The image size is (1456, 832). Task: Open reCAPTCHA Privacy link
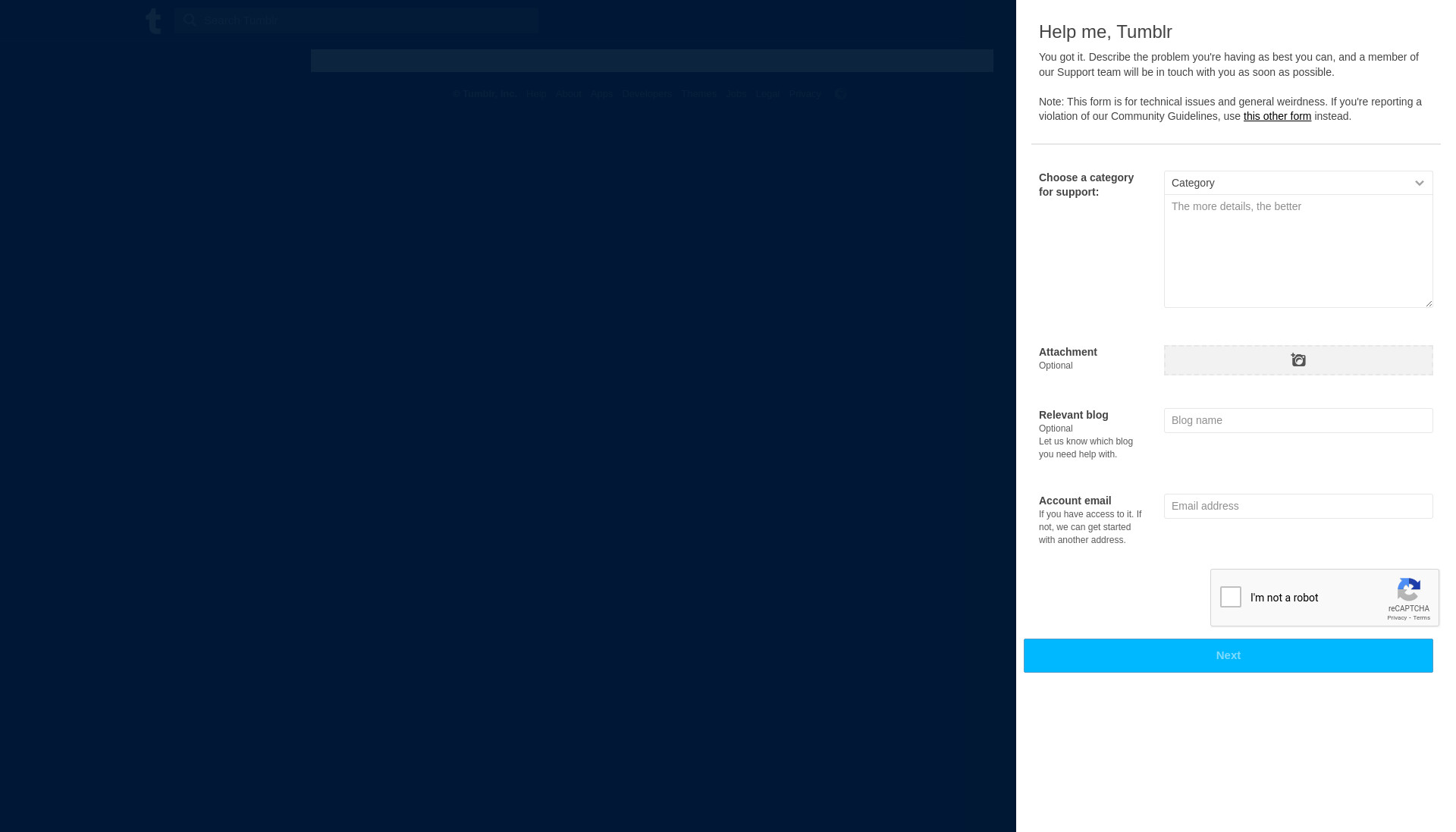point(1397,618)
